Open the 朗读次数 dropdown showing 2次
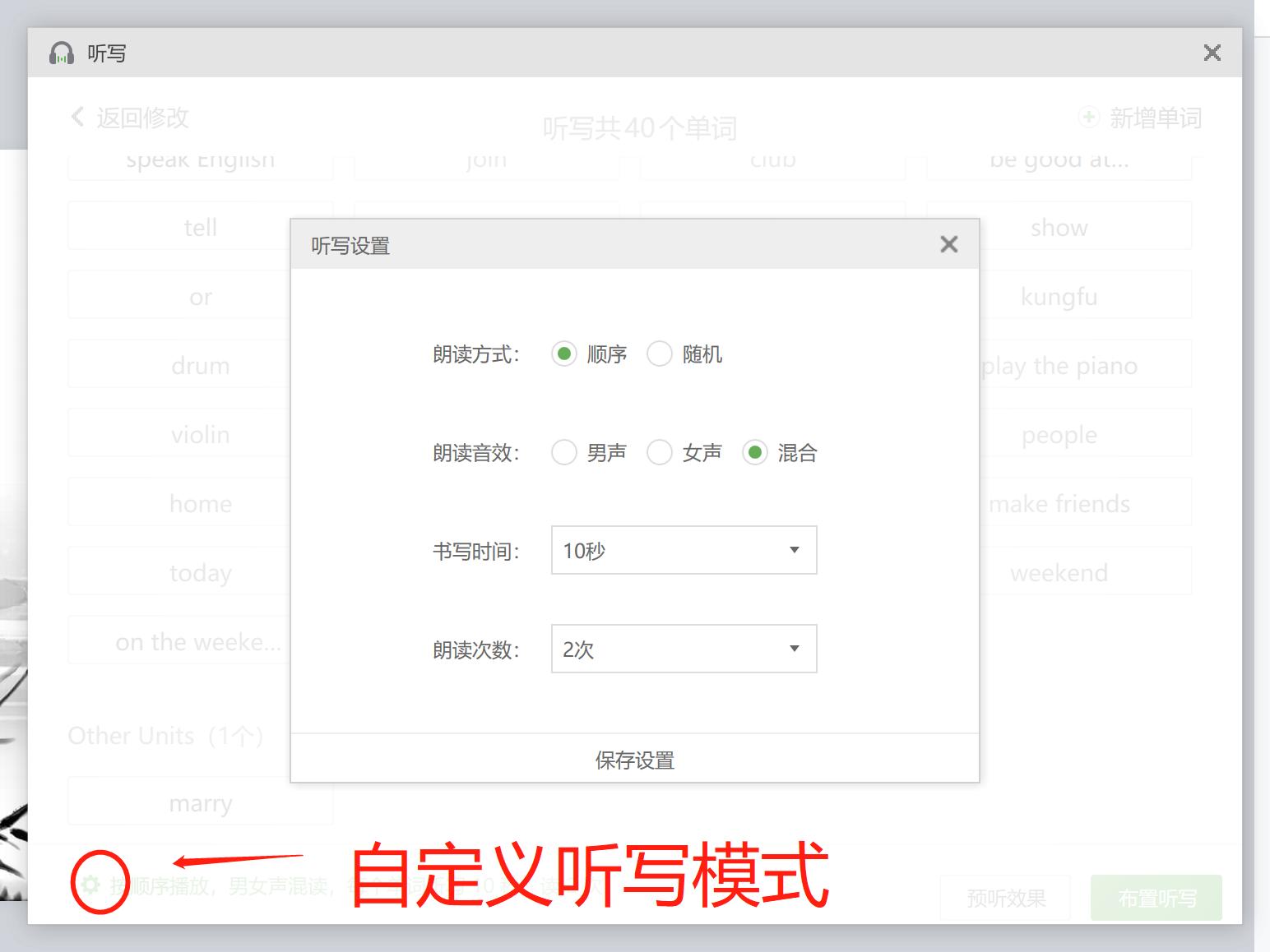The height and width of the screenshot is (952, 1270). tap(683, 649)
